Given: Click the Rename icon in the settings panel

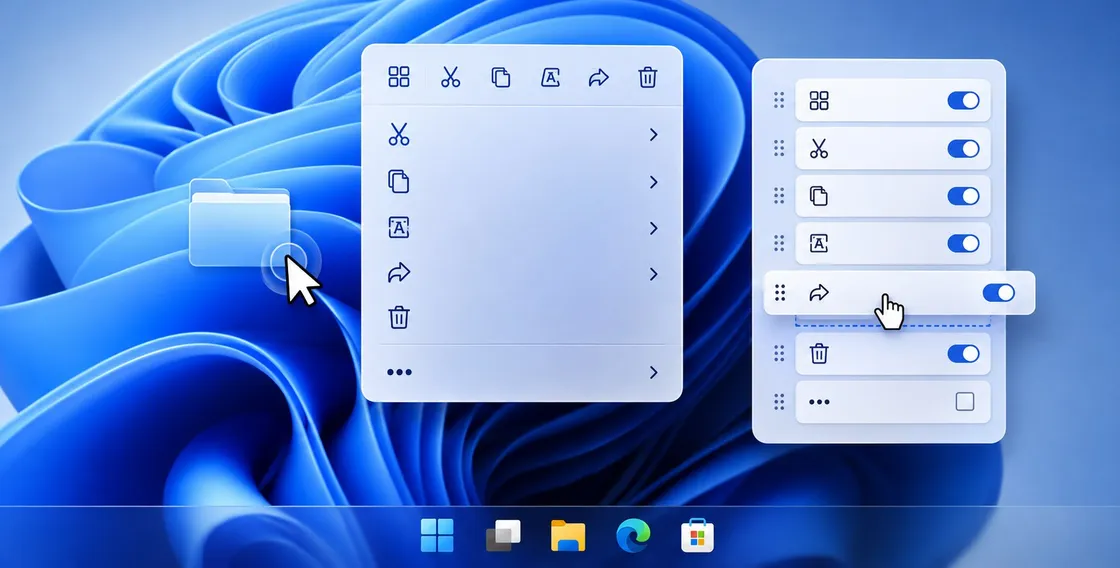Looking at the screenshot, I should coord(819,244).
